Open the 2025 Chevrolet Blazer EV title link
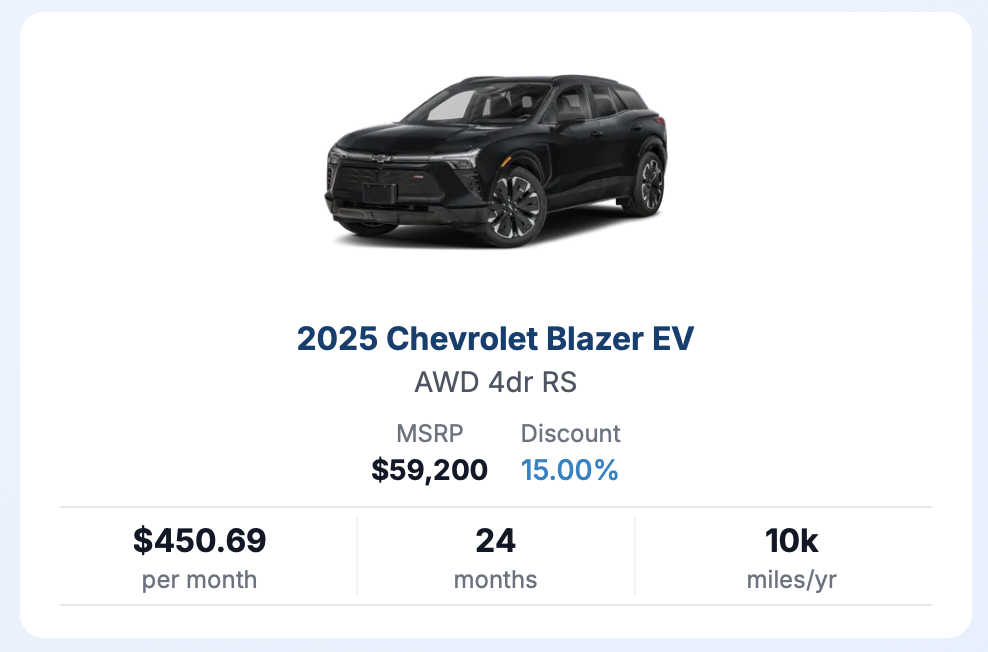This screenshot has width=988, height=652. click(495, 339)
